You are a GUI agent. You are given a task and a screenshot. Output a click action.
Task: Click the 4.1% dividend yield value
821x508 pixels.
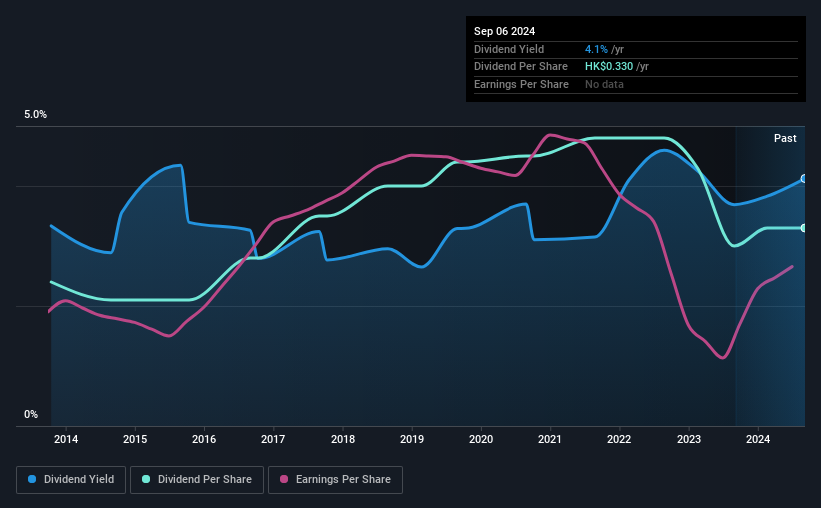coord(596,49)
